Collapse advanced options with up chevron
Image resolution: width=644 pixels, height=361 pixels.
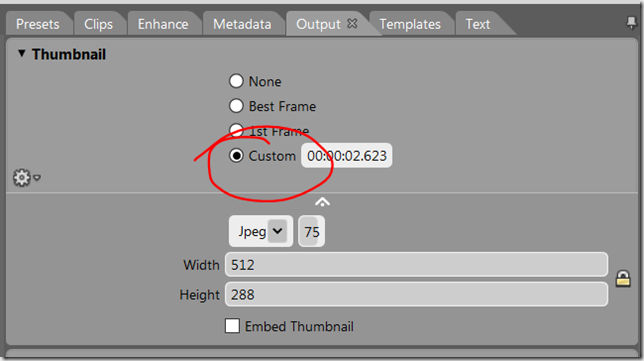click(322, 202)
